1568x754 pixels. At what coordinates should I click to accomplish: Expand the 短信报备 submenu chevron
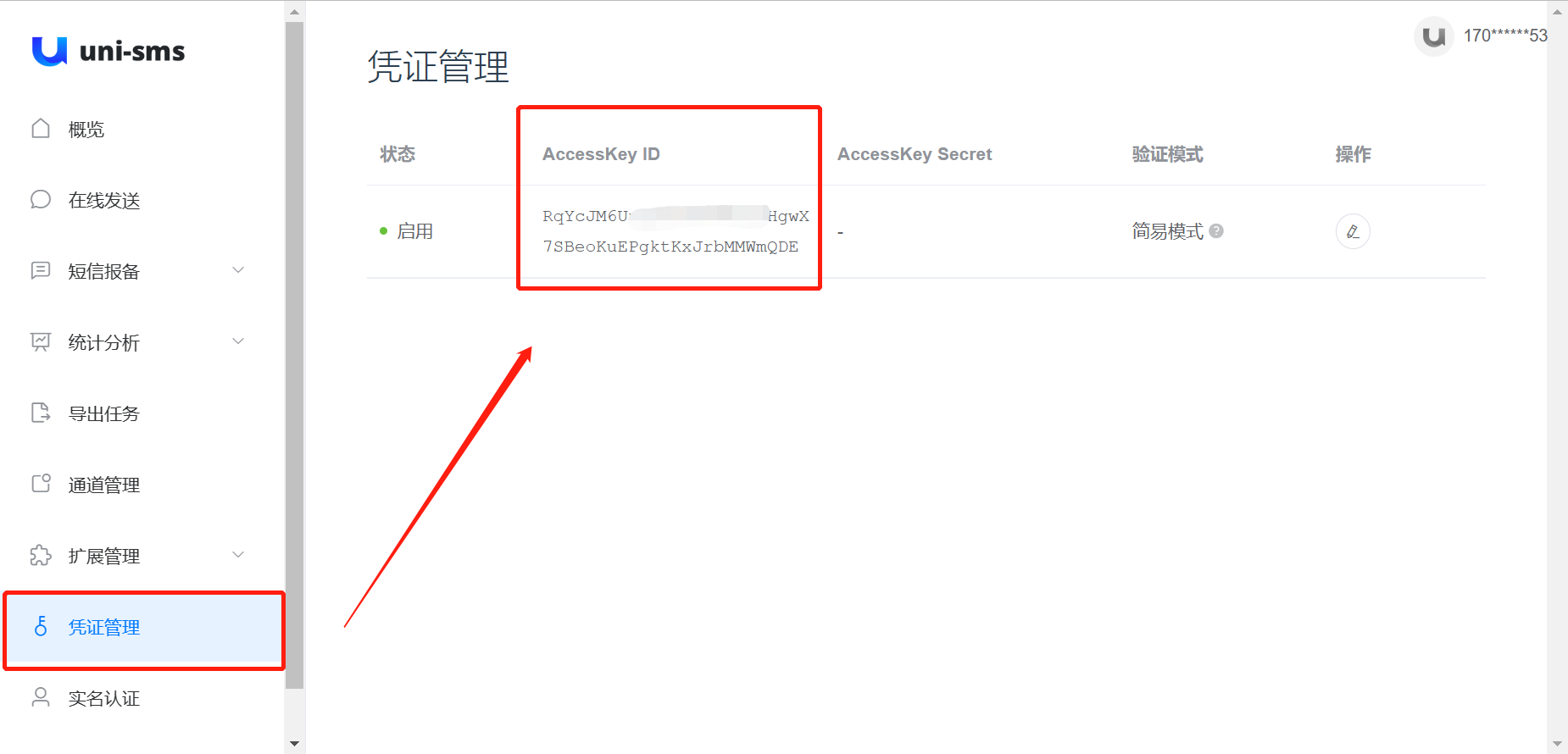coord(238,270)
